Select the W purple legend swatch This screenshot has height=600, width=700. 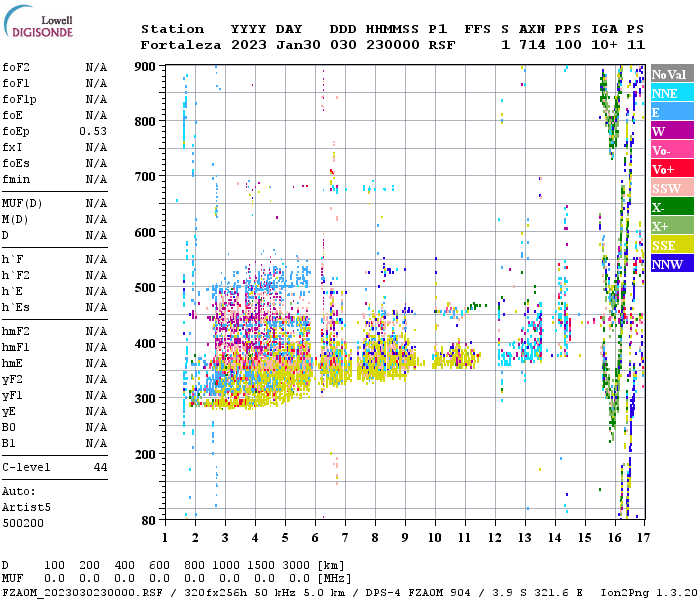point(672,131)
